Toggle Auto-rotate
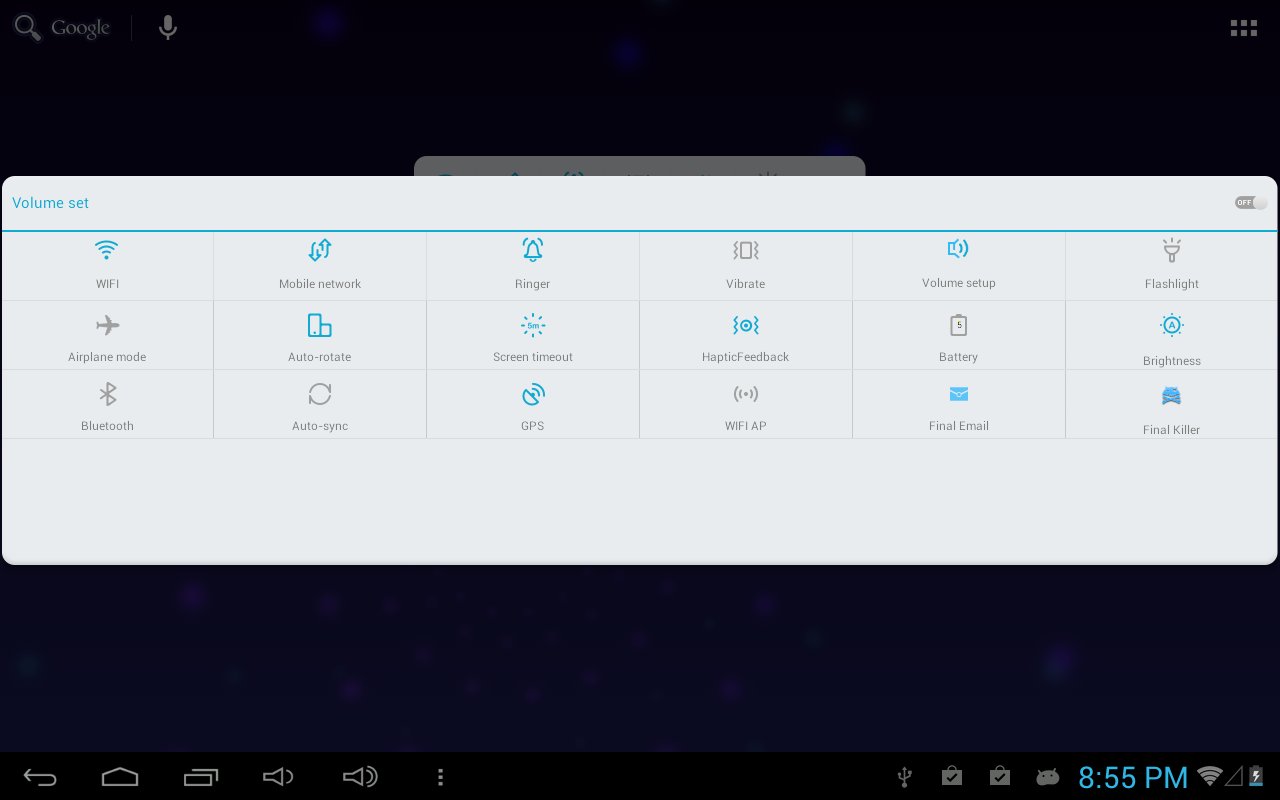Viewport: 1280px width, 800px height. point(320,336)
